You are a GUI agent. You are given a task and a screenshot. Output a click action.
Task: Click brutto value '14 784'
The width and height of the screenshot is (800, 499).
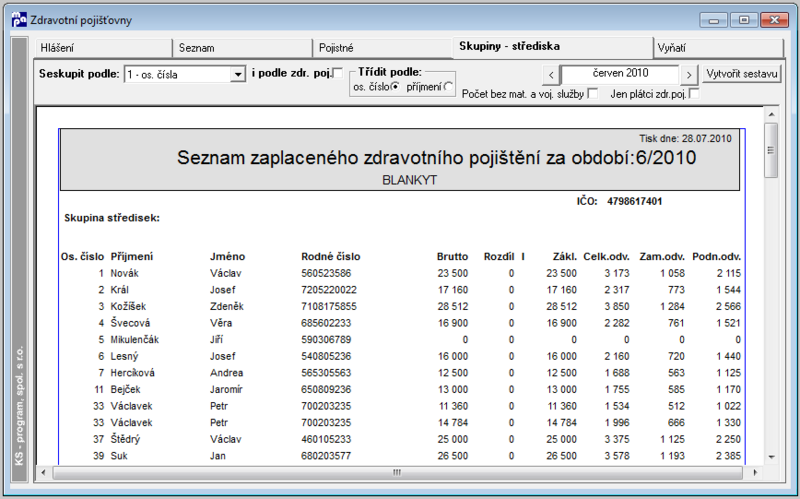point(453,422)
